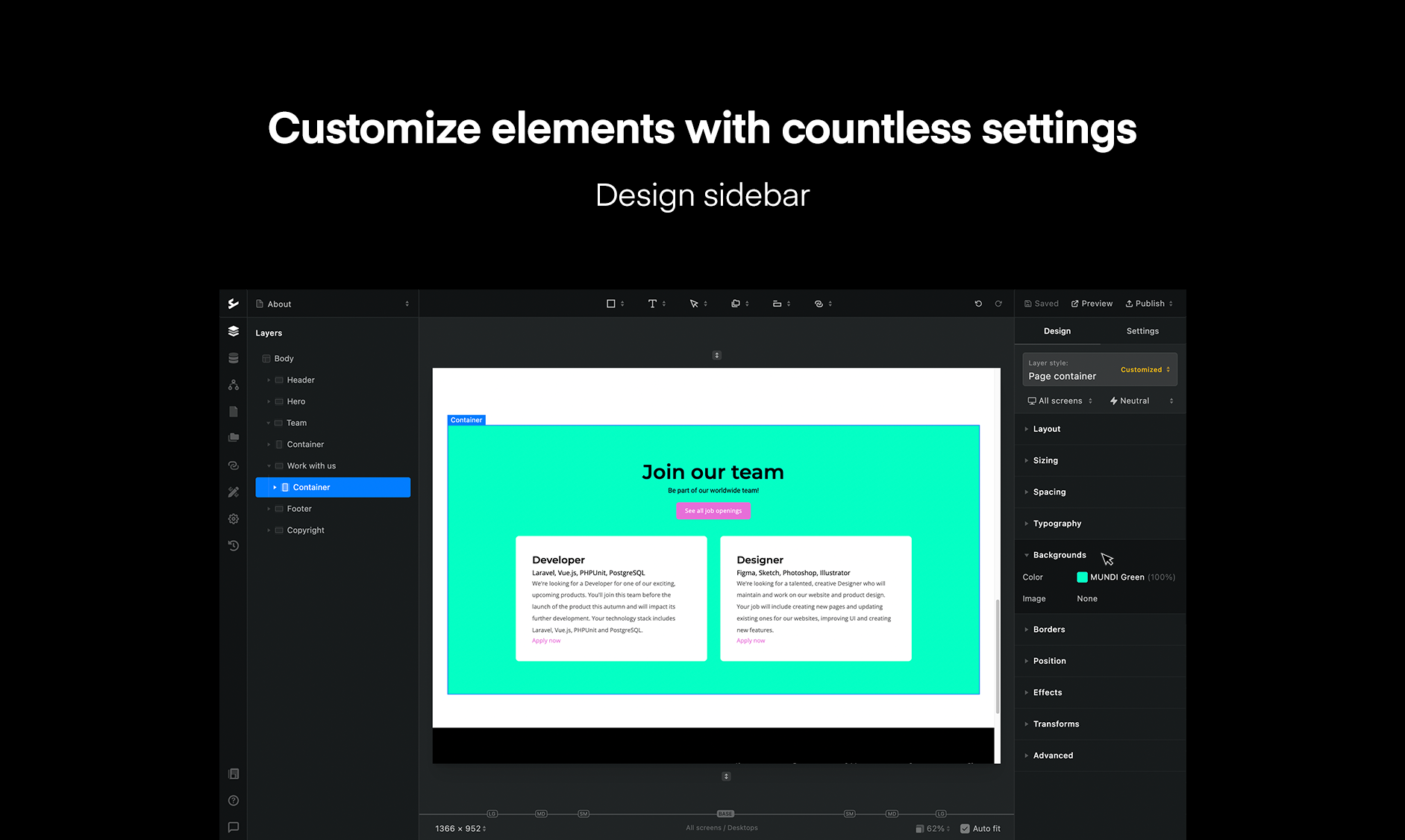Click the top canvas resize handle
The height and width of the screenshot is (840, 1405).
click(x=717, y=355)
